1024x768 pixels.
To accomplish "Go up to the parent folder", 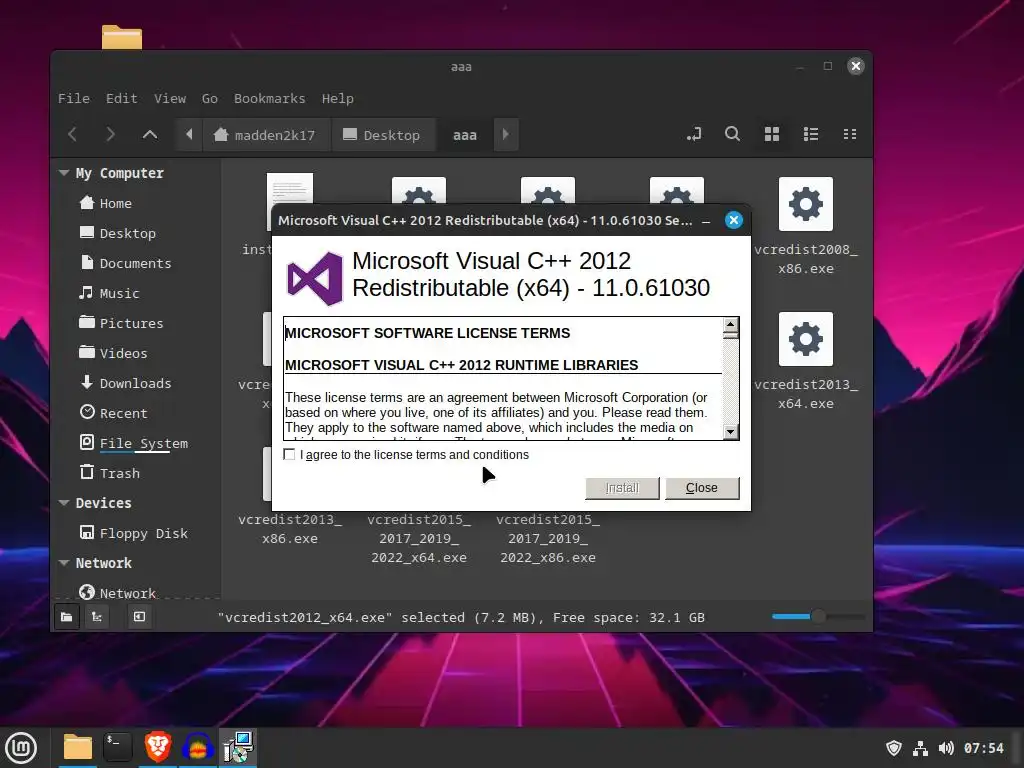I will [150, 135].
